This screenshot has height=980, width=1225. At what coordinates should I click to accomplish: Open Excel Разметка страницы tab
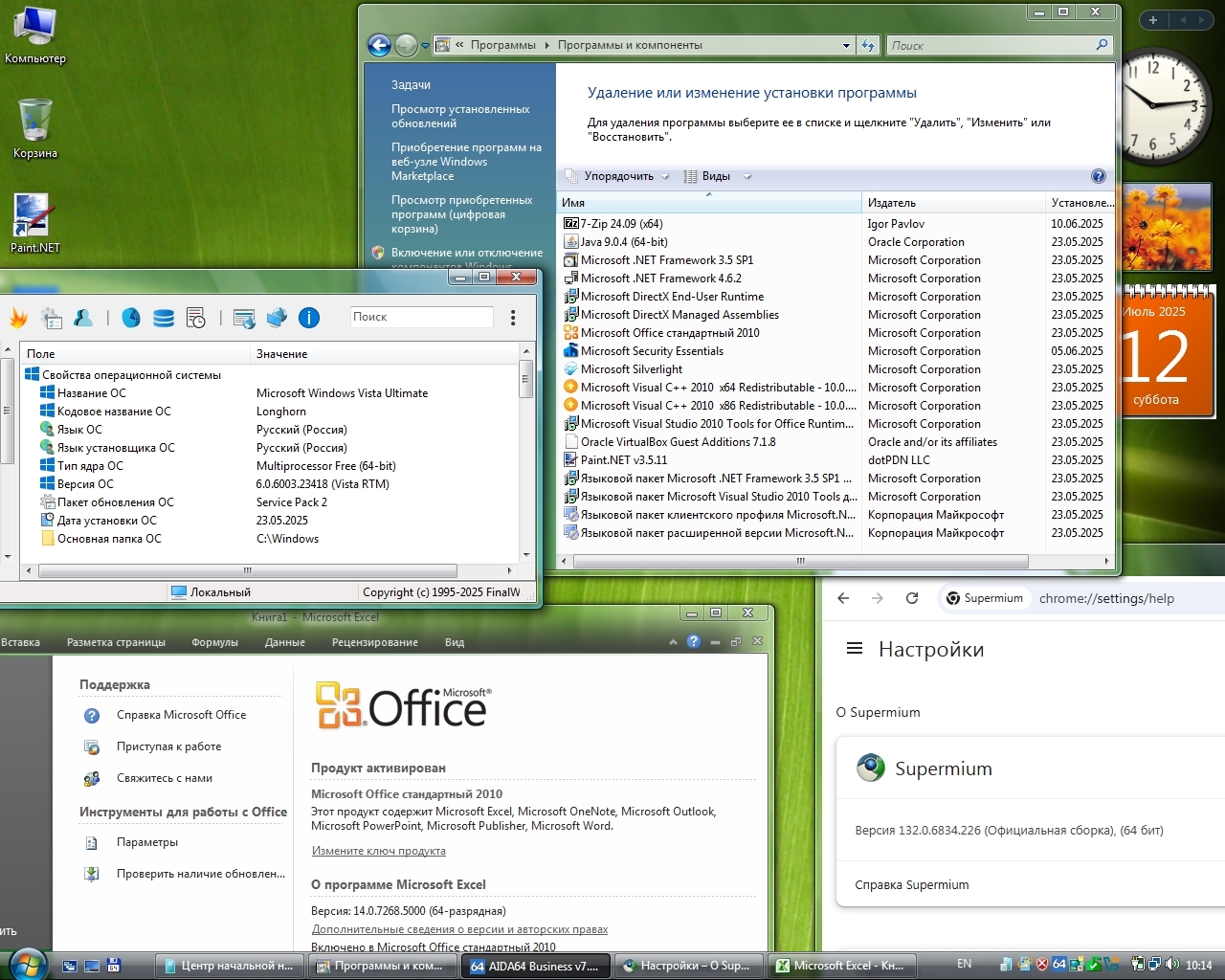click(116, 642)
